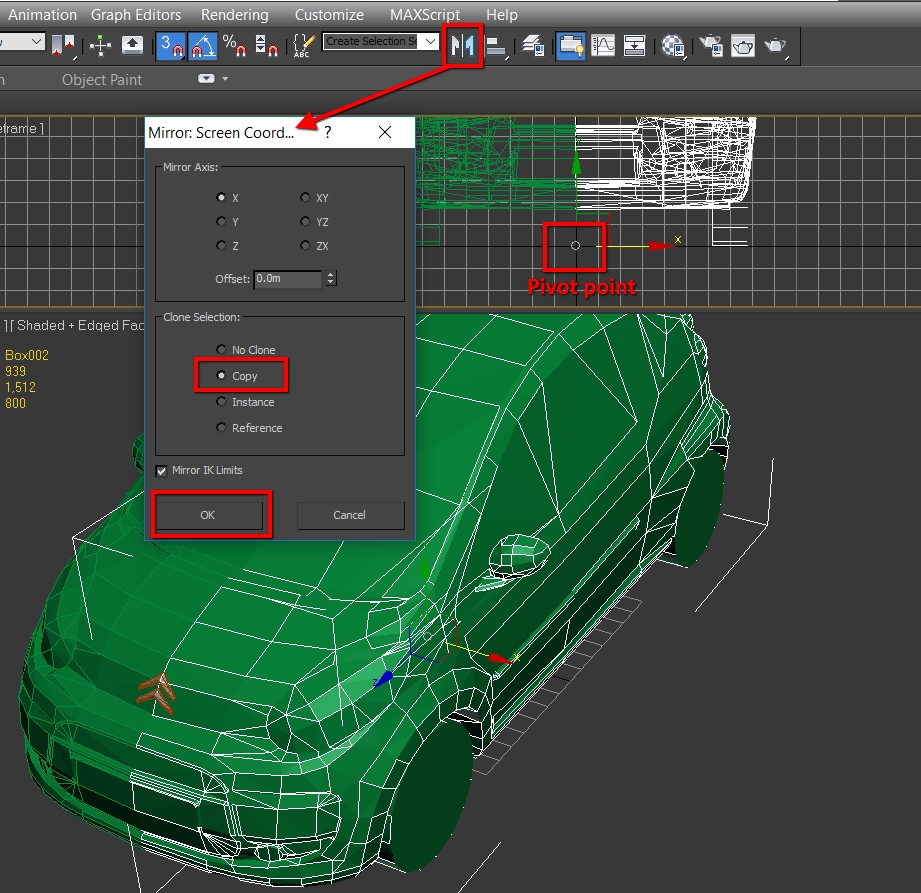Open the Curve Editor from toolbar
The image size is (921, 893).
coord(603,46)
